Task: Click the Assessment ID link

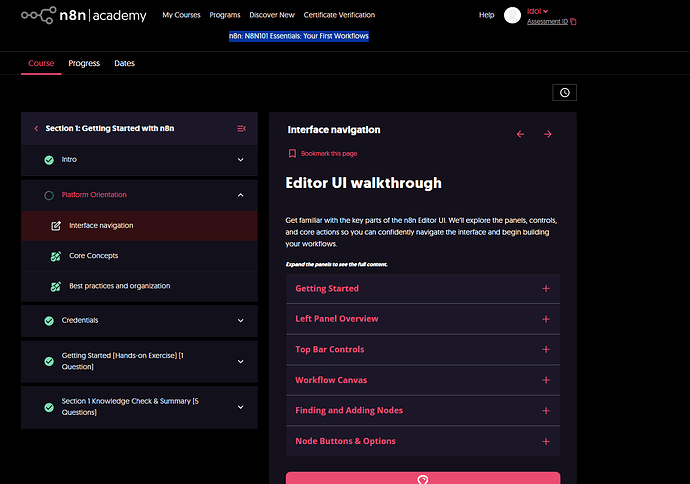Action: coord(547,22)
